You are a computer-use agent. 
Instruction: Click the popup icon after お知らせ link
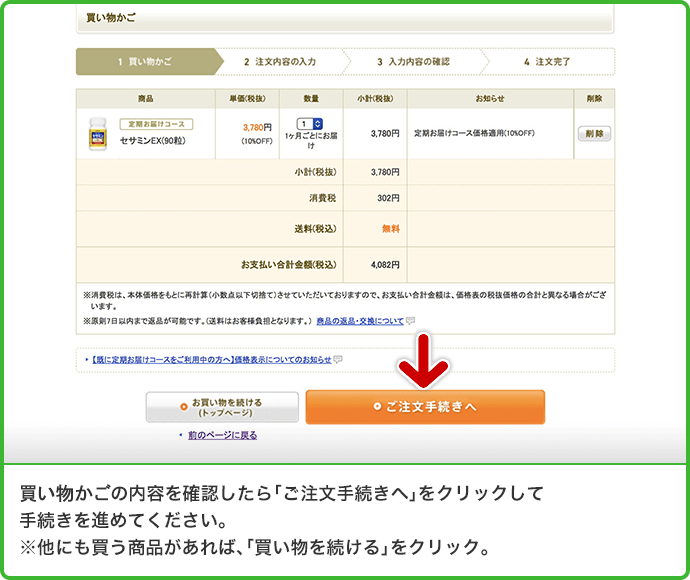click(x=338, y=360)
